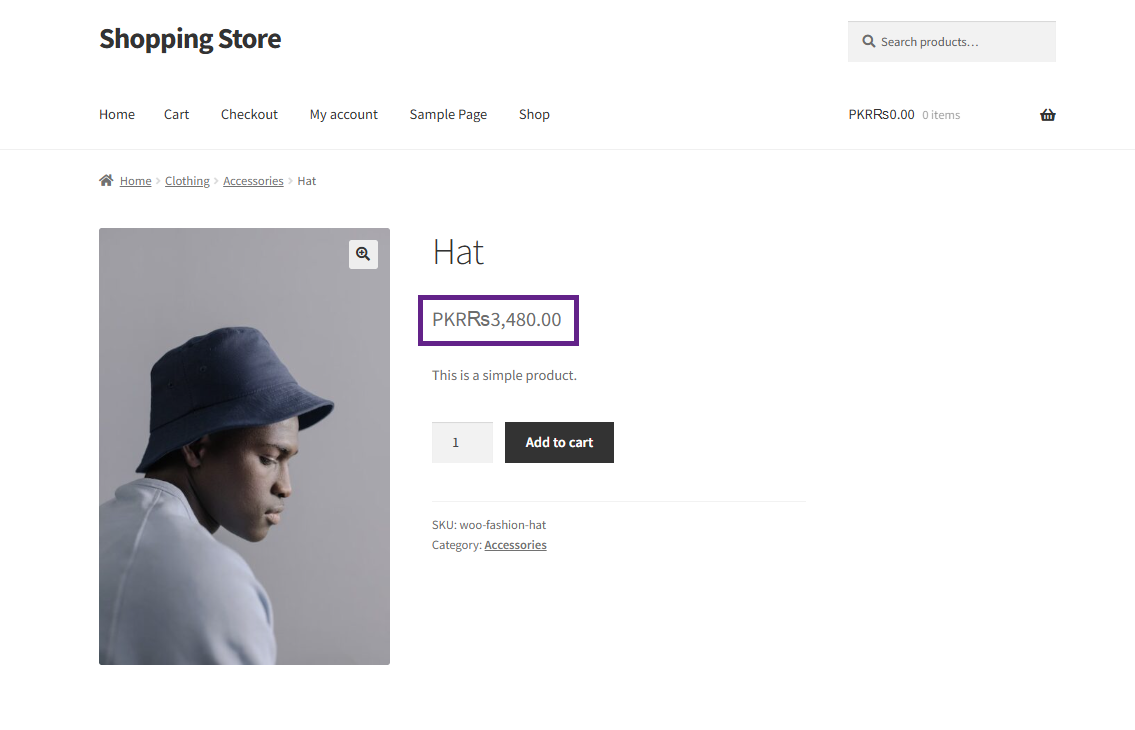1135x730 pixels.
Task: Click the Add to cart button
Action: (x=559, y=442)
